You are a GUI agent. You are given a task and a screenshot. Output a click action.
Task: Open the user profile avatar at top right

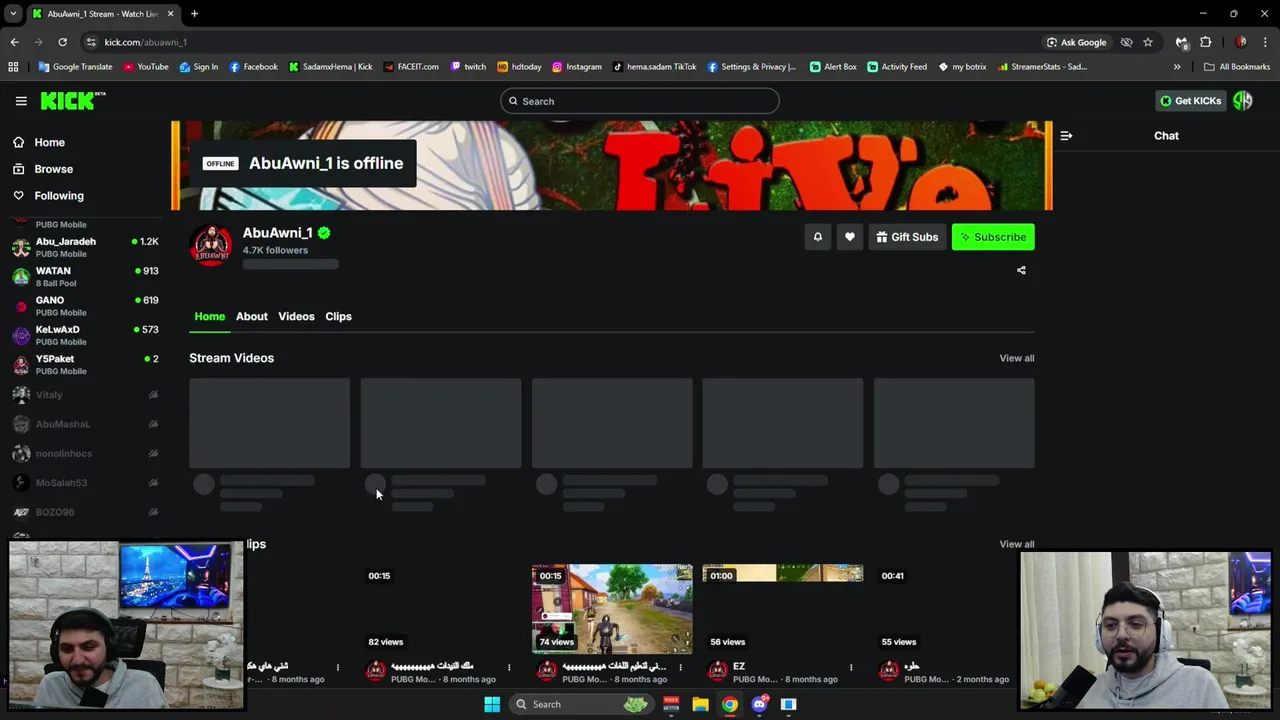point(1243,100)
